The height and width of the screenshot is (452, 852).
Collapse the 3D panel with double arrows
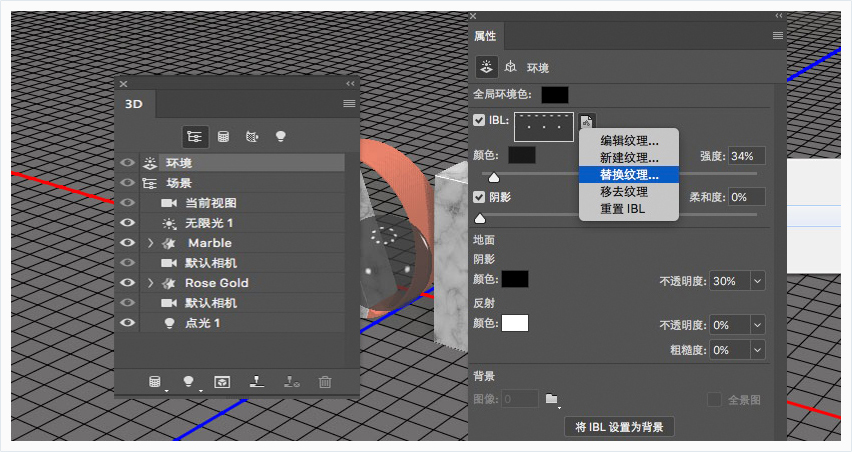[x=350, y=84]
